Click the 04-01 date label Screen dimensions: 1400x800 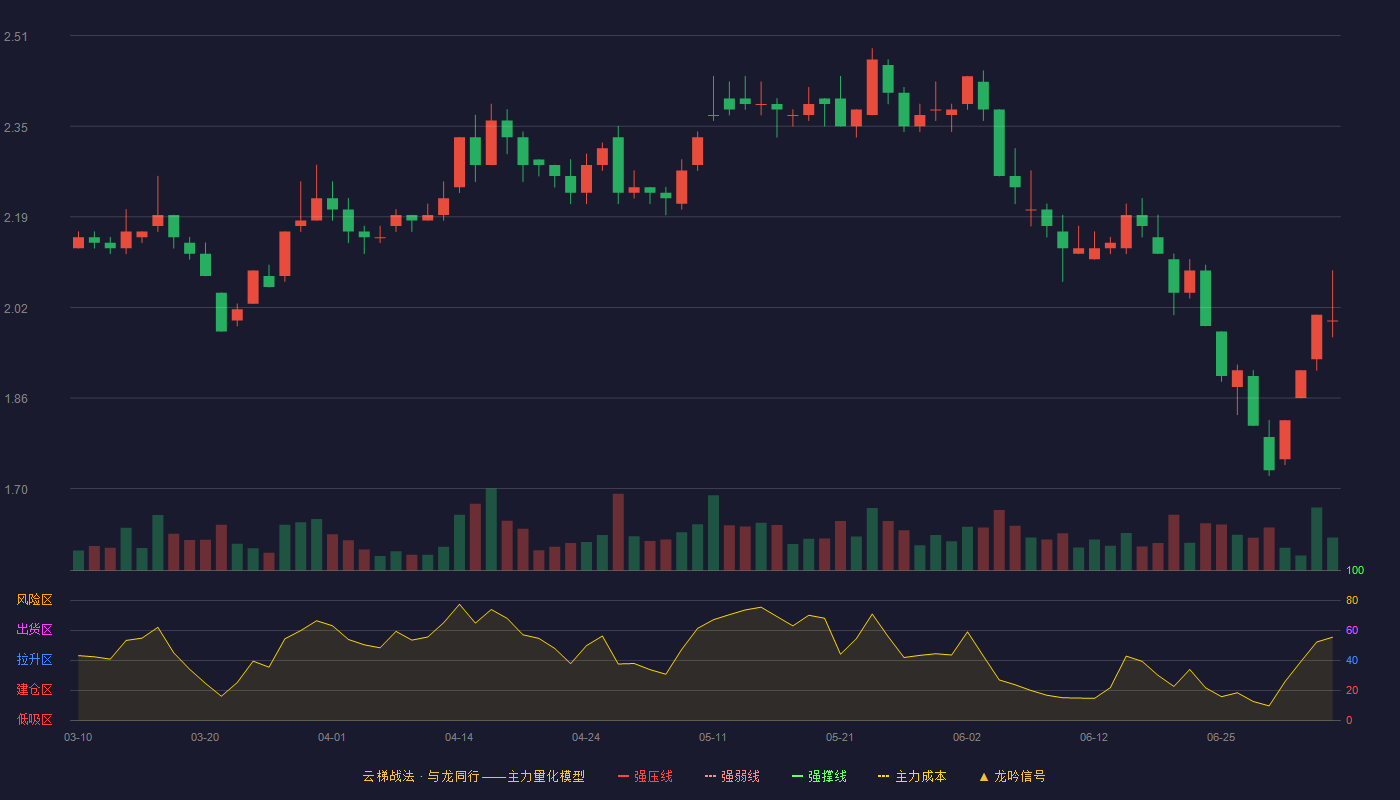coord(332,737)
